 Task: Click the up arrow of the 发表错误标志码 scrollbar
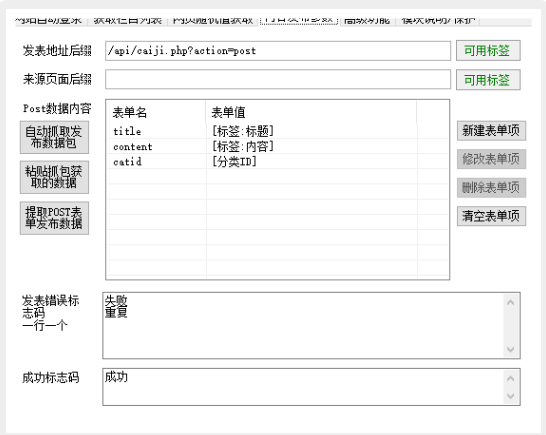[x=511, y=302]
